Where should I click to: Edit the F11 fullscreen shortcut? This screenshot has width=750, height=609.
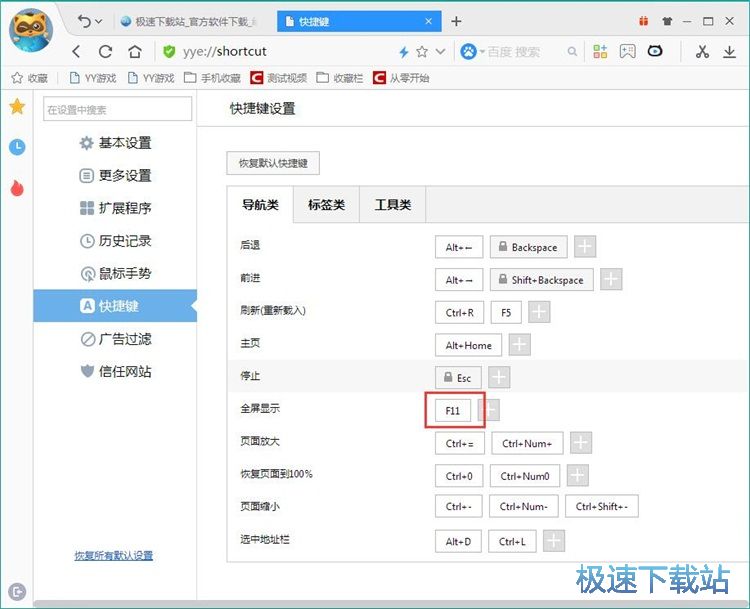pos(453,410)
